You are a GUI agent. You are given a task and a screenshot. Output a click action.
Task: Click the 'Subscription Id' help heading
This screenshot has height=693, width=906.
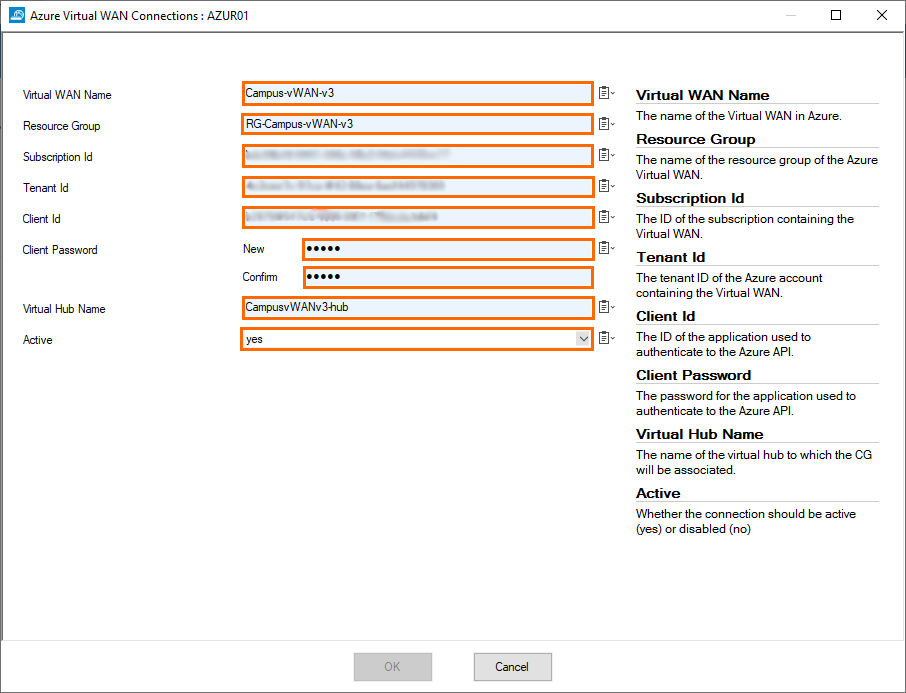coord(690,198)
